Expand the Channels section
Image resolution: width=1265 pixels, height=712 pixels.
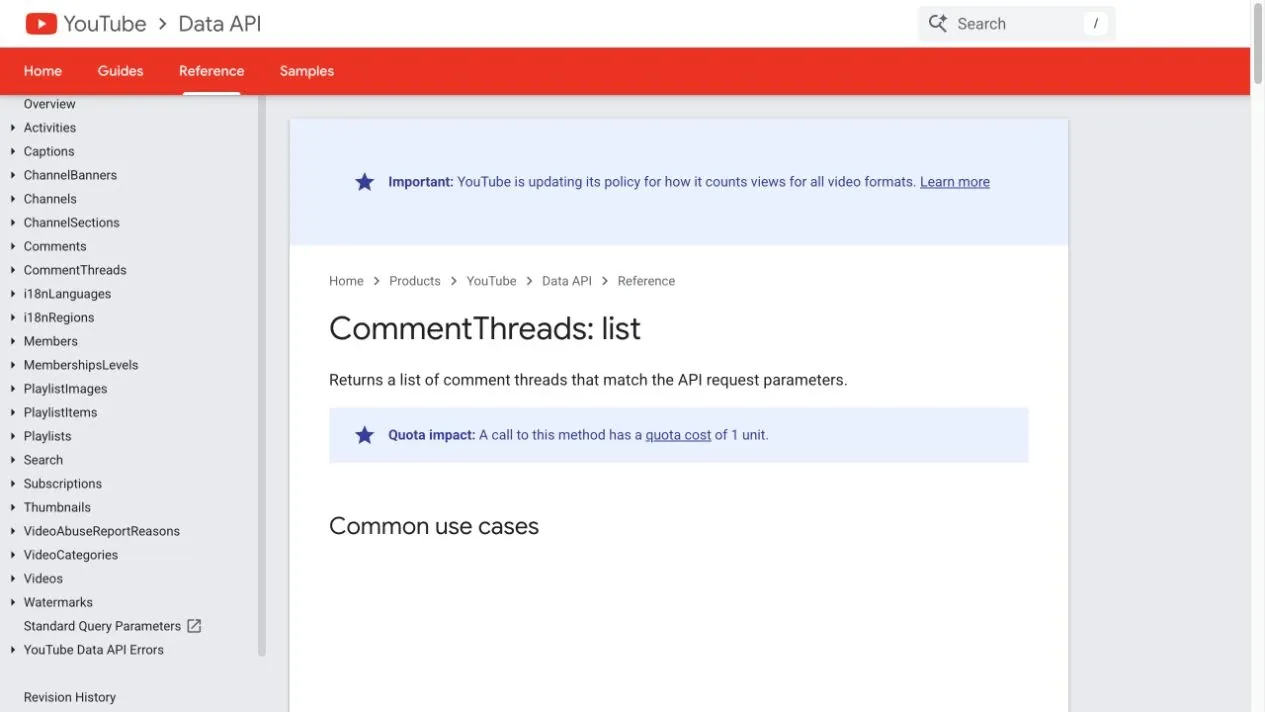tap(12, 199)
